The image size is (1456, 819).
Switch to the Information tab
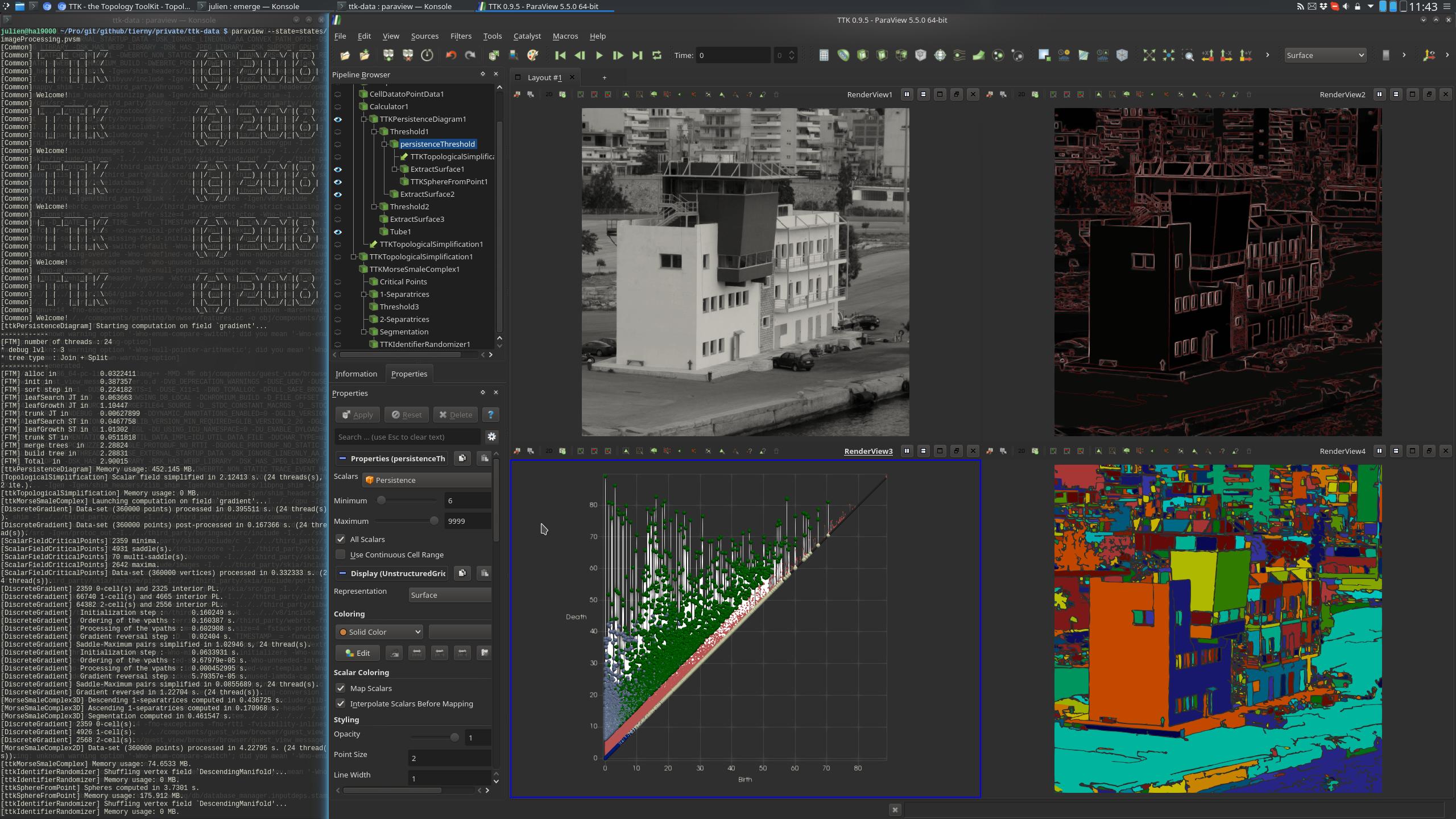(356, 374)
